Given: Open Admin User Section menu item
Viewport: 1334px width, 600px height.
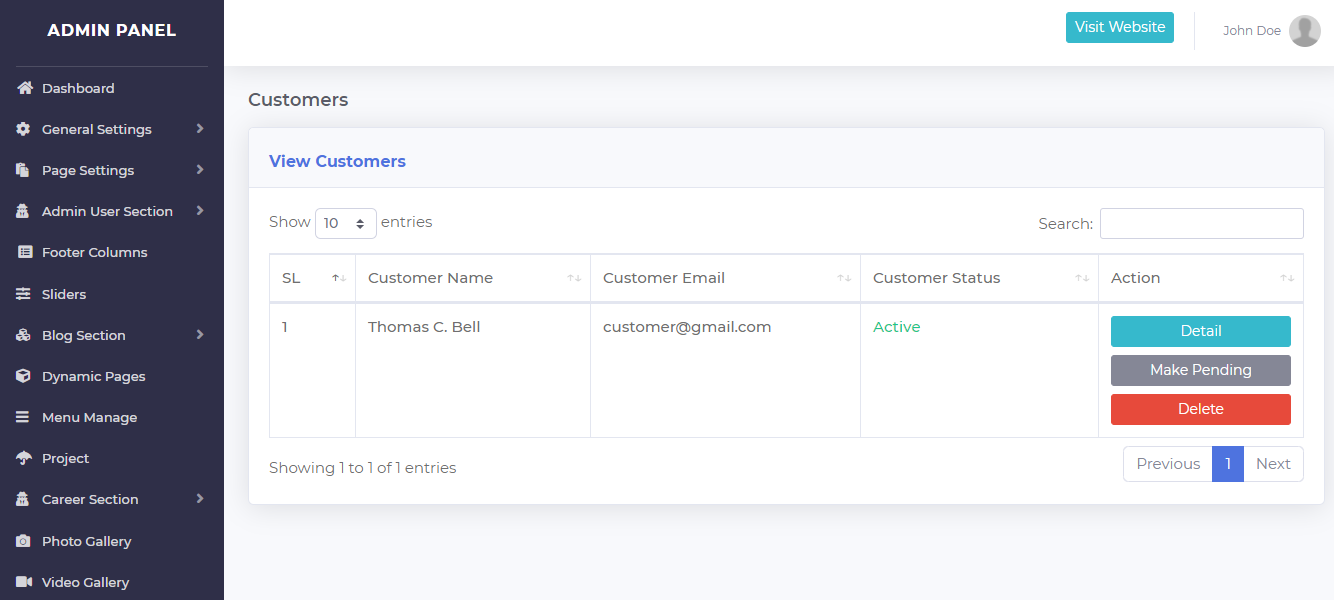Looking at the screenshot, I should (x=107, y=211).
